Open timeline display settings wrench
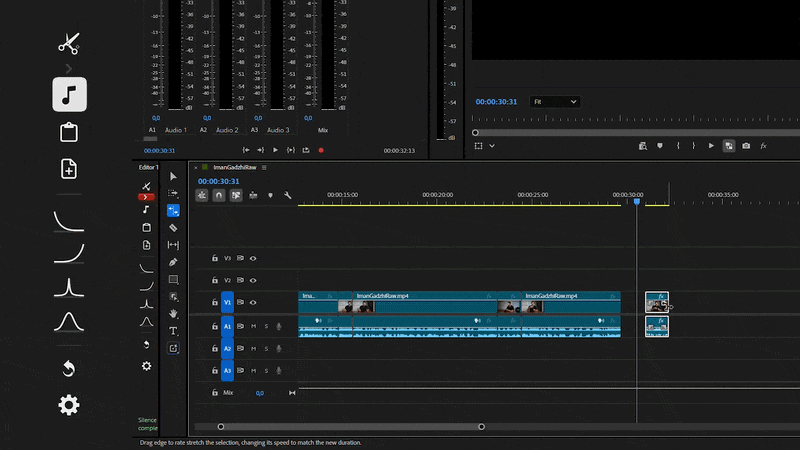The image size is (800, 450). pyautogui.click(x=287, y=195)
